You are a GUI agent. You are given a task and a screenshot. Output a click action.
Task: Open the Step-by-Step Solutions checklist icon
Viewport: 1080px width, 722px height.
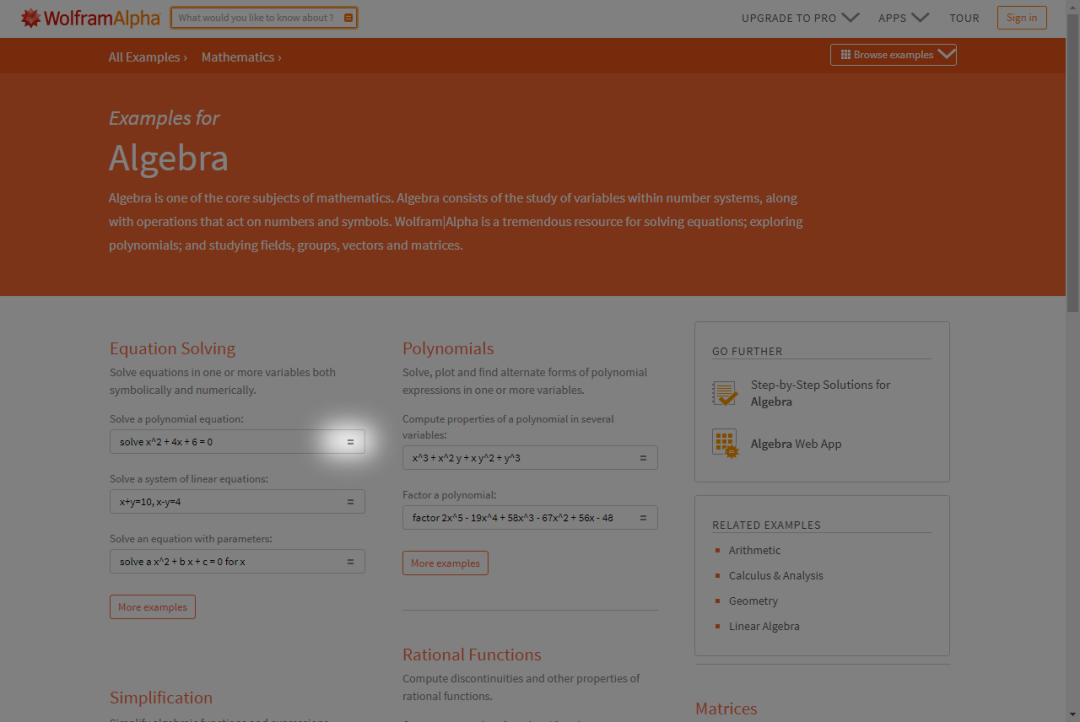tap(725, 393)
